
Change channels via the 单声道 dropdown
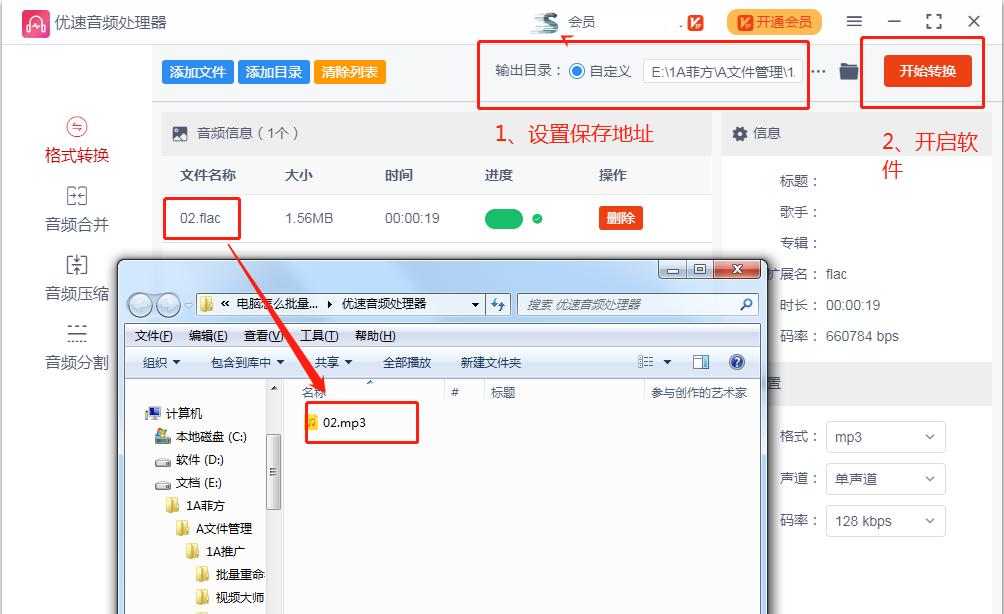click(884, 479)
